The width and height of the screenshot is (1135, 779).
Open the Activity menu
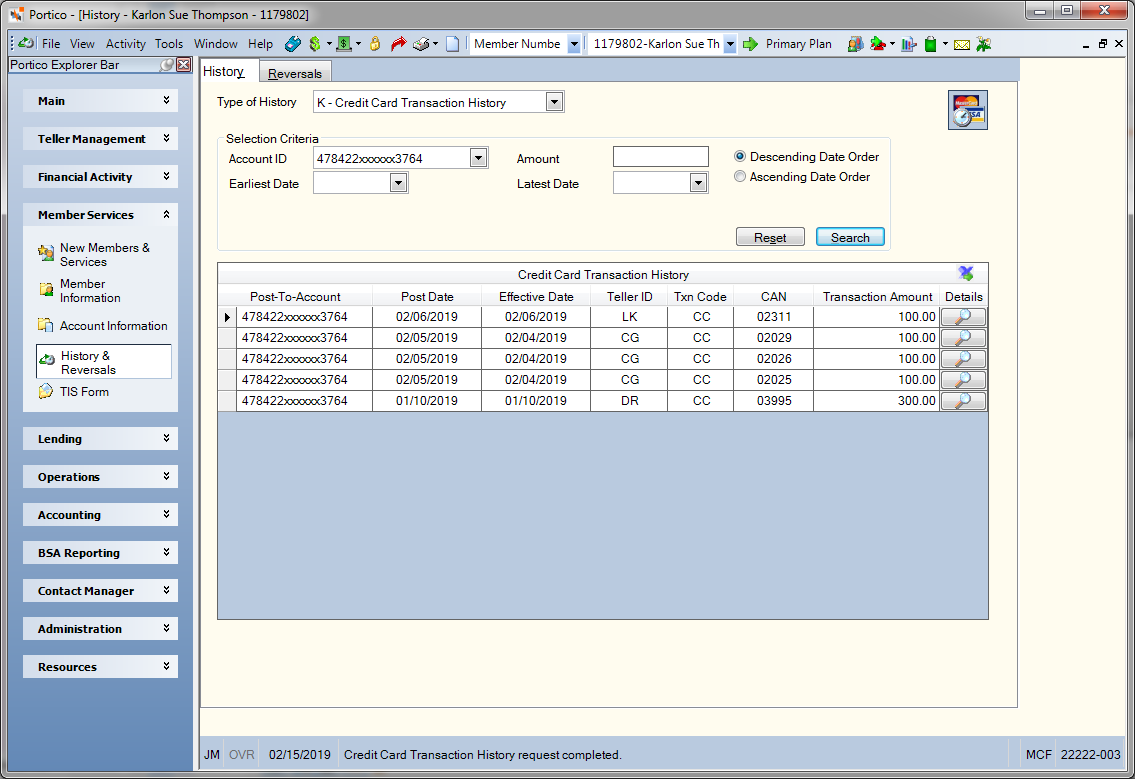[125, 44]
